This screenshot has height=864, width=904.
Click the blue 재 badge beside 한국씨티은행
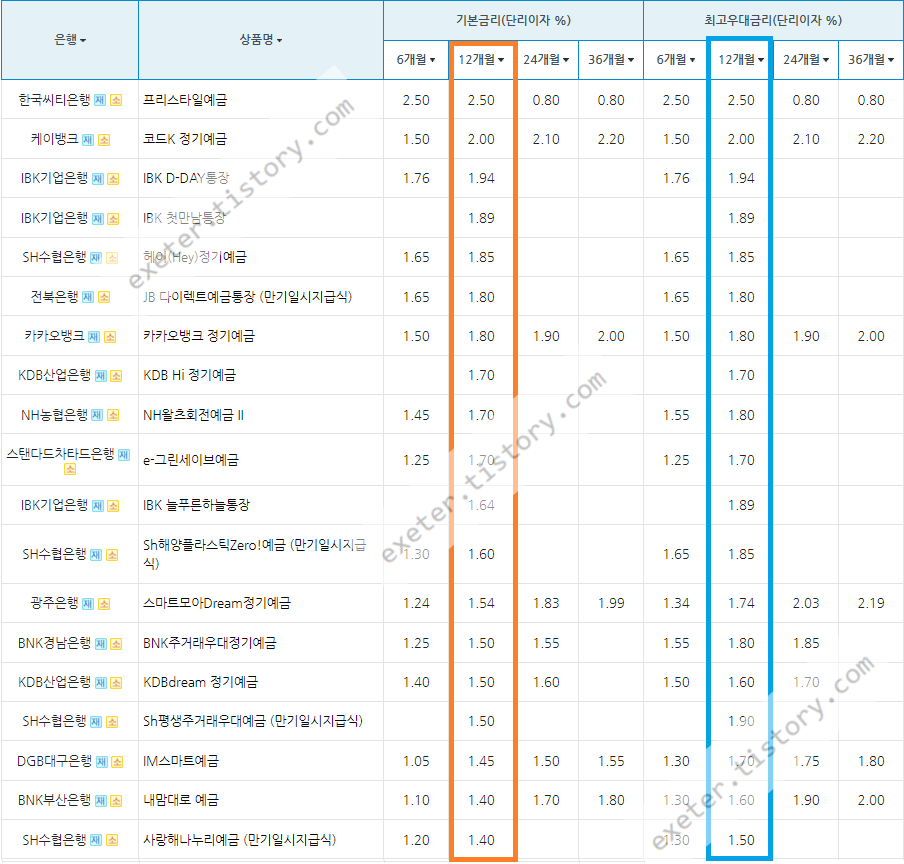[x=100, y=100]
